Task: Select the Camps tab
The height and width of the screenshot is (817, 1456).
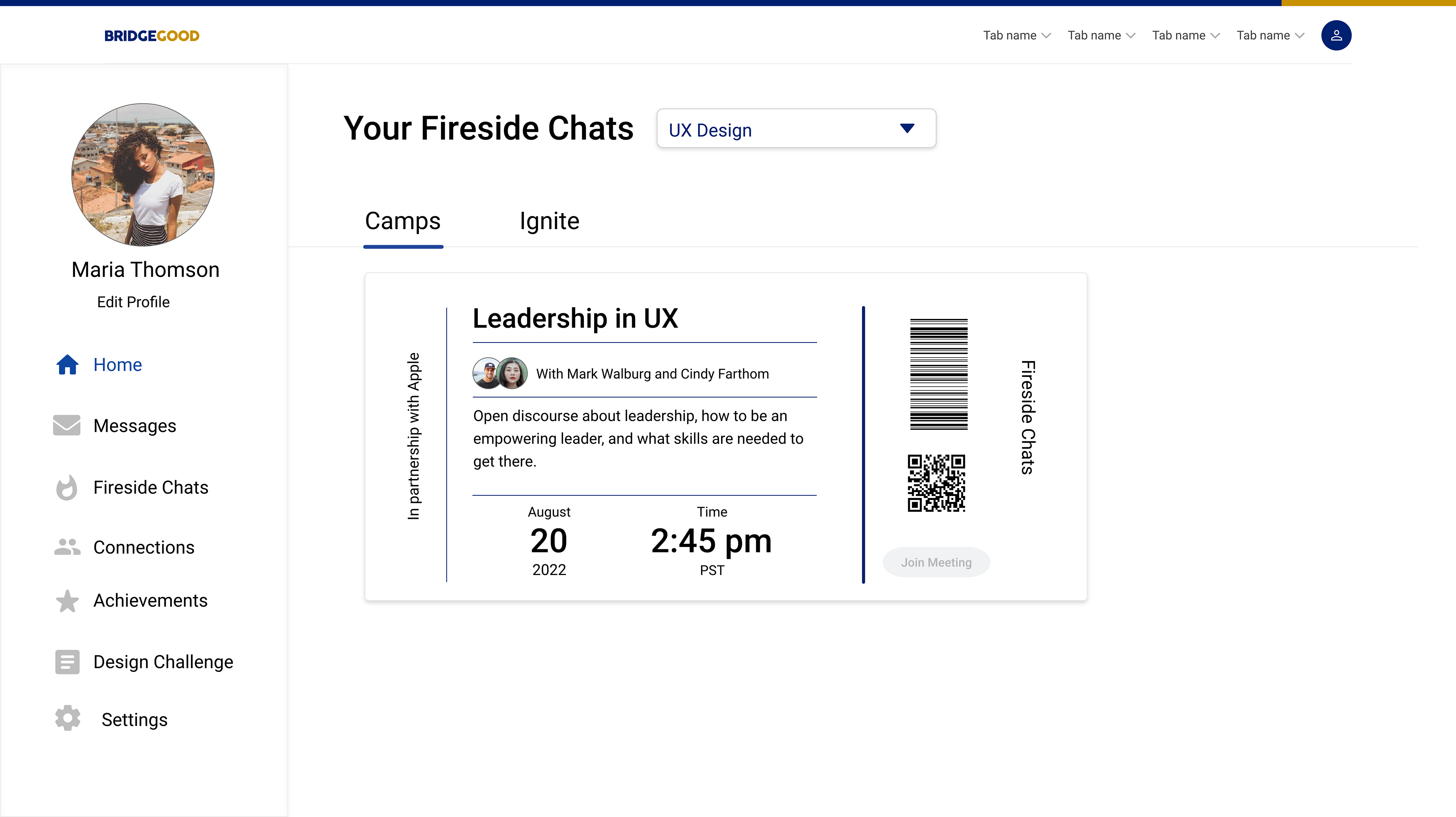Action: click(x=402, y=221)
